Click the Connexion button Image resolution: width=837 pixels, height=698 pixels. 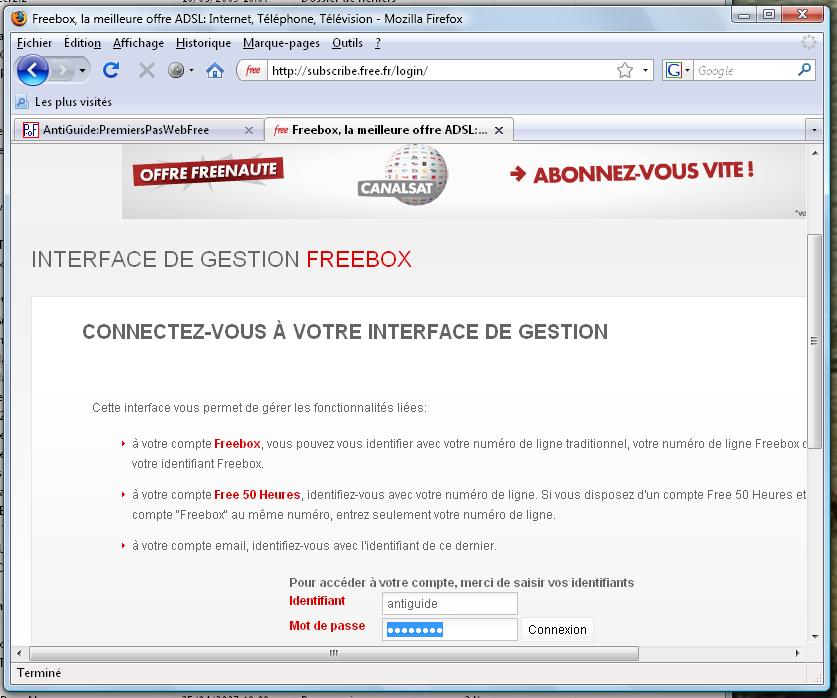[557, 630]
